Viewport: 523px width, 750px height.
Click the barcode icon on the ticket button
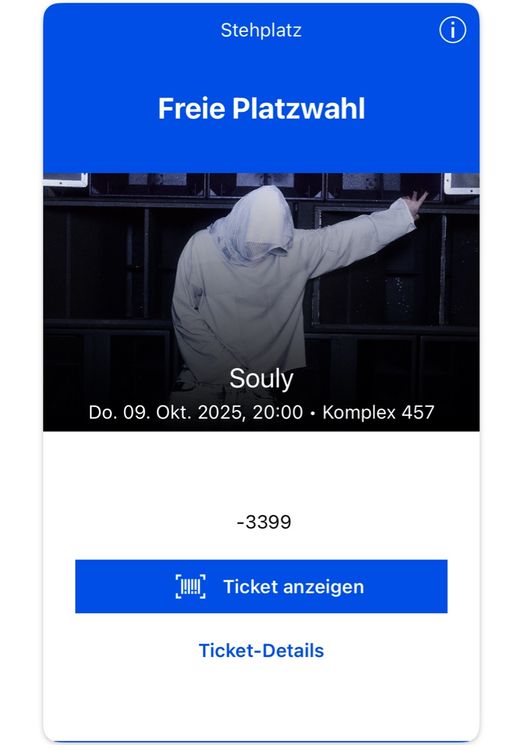[190, 586]
